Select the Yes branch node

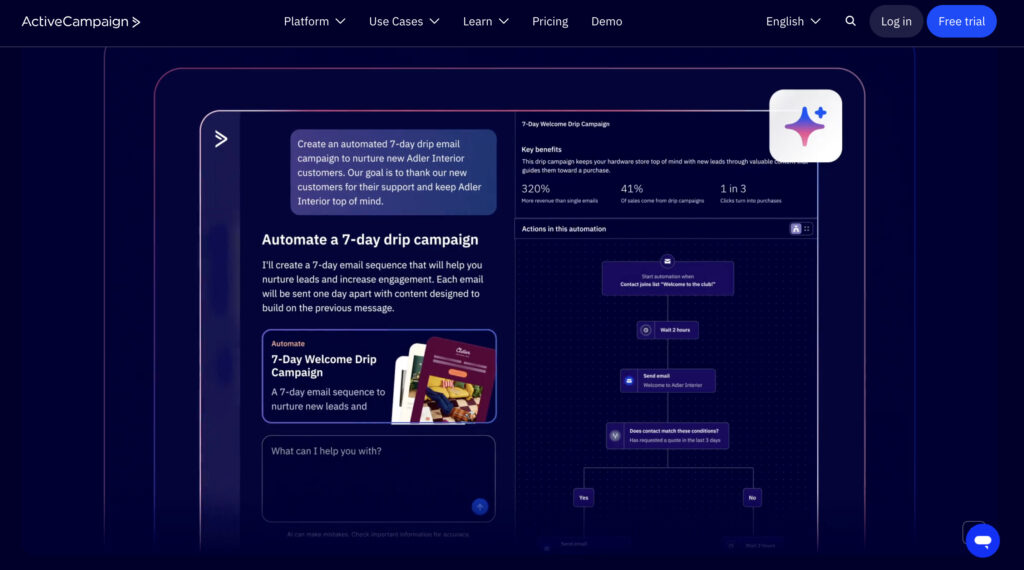coord(583,498)
